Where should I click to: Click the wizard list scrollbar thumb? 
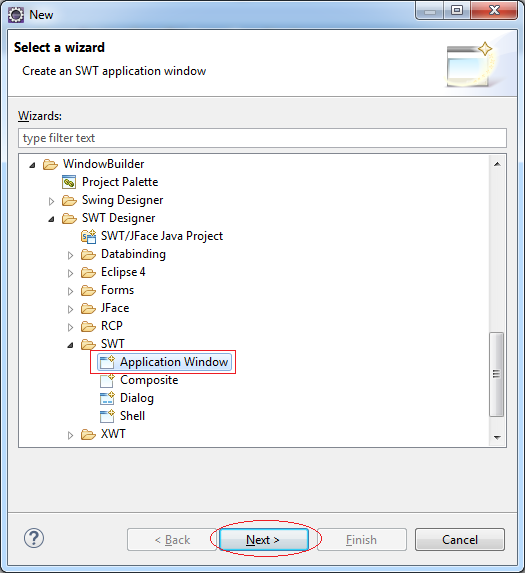pos(497,374)
